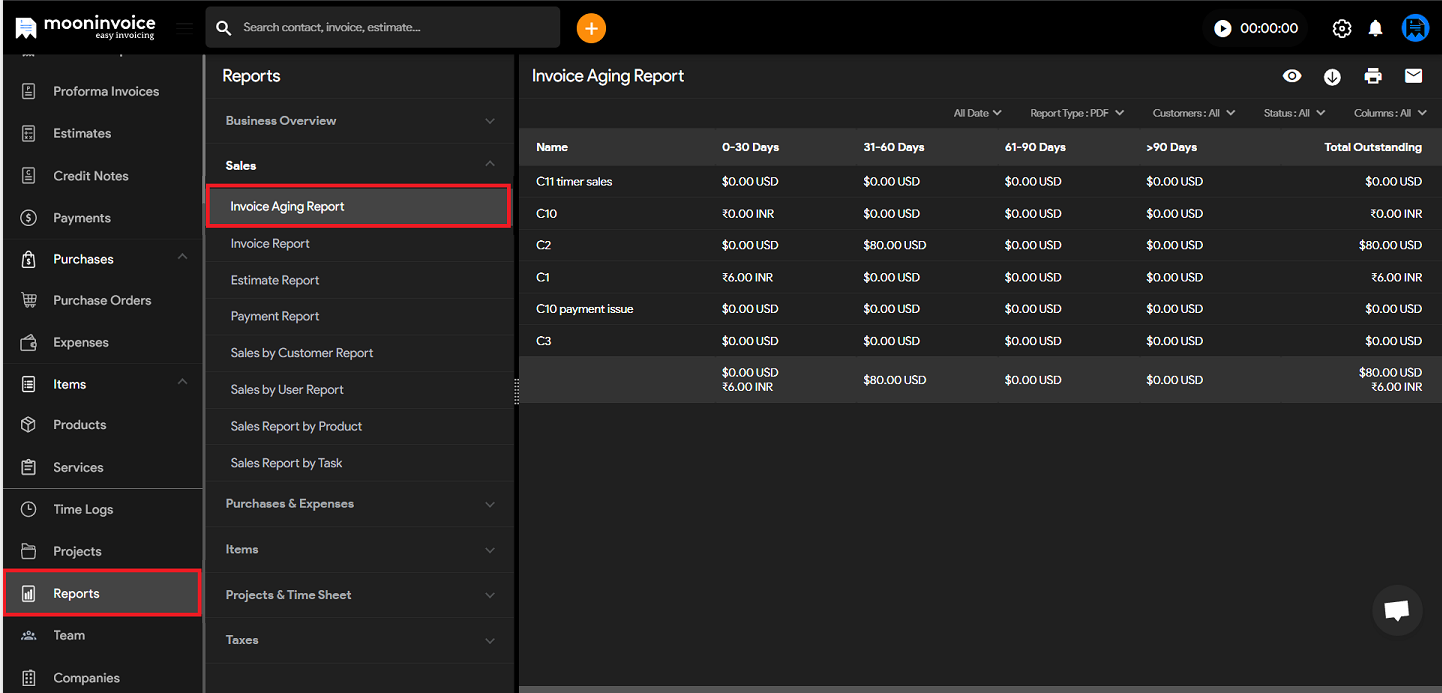Select Payment Report in the list

pyautogui.click(x=275, y=316)
